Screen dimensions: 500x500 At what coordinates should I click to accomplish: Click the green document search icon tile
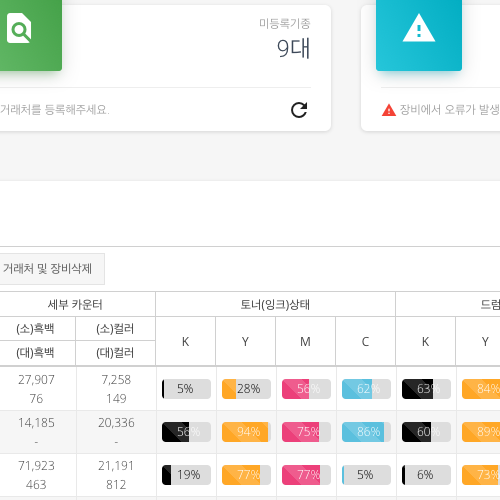pyautogui.click(x=31, y=35)
